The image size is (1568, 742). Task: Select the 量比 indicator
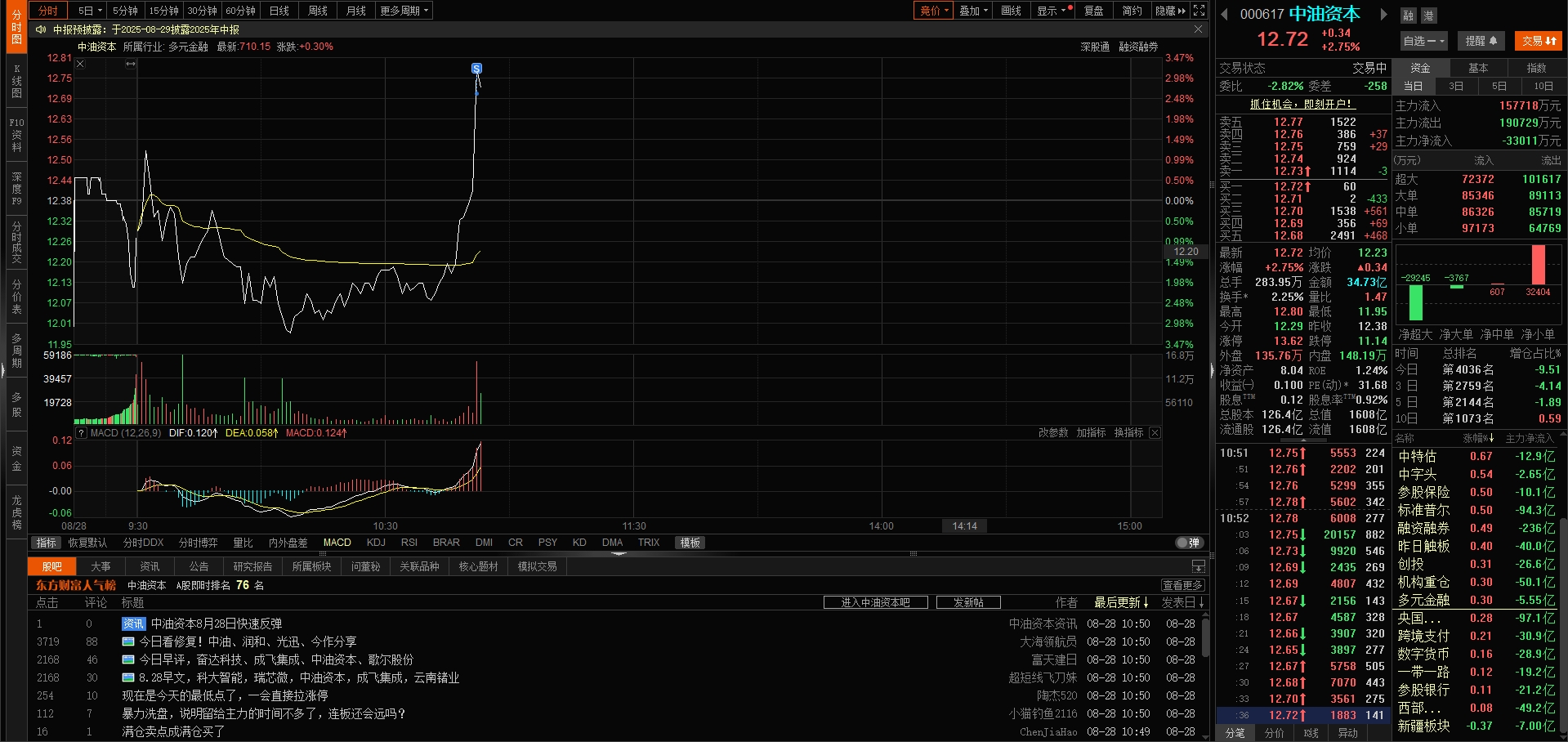[x=243, y=543]
